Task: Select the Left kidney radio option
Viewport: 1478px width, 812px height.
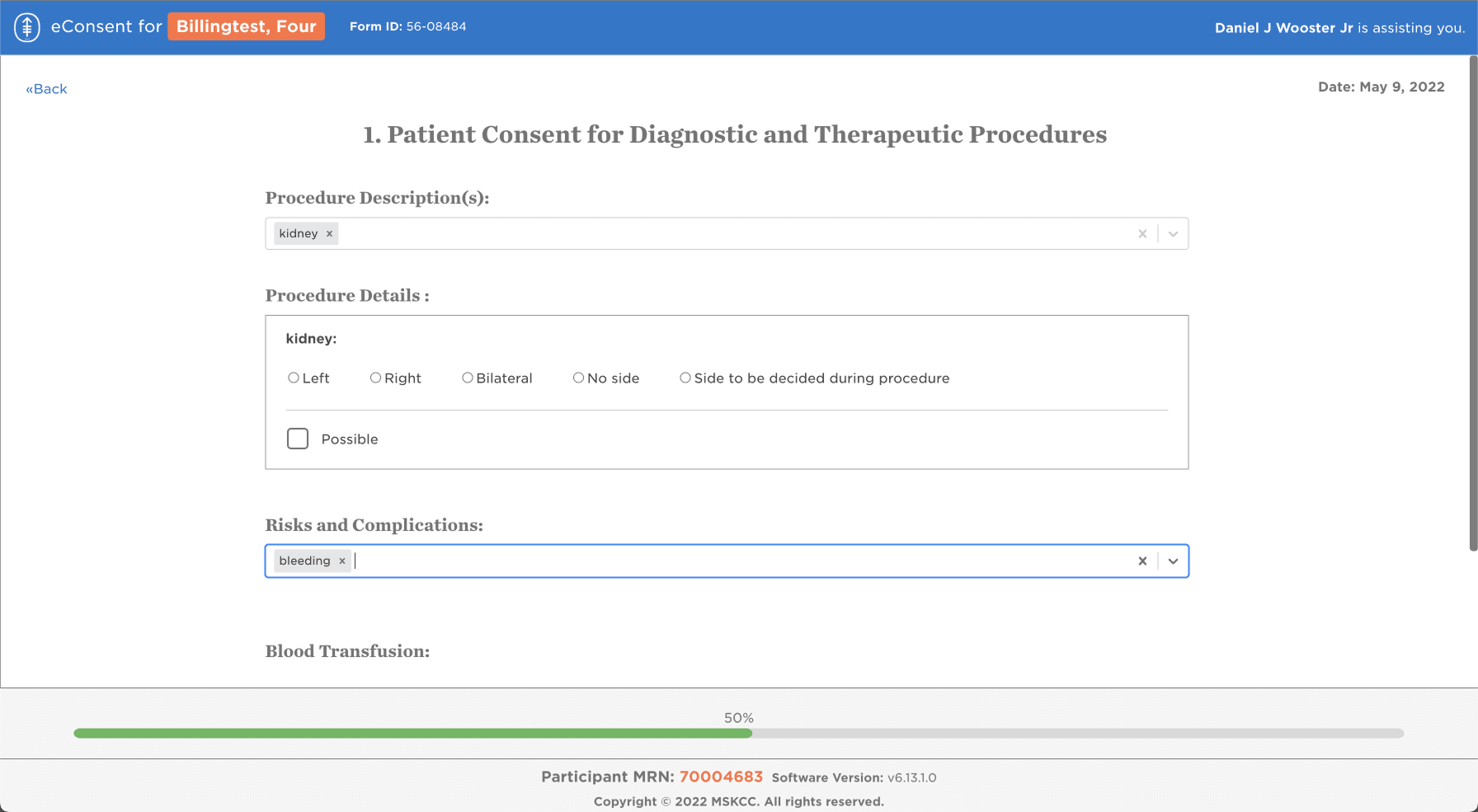Action: (x=294, y=378)
